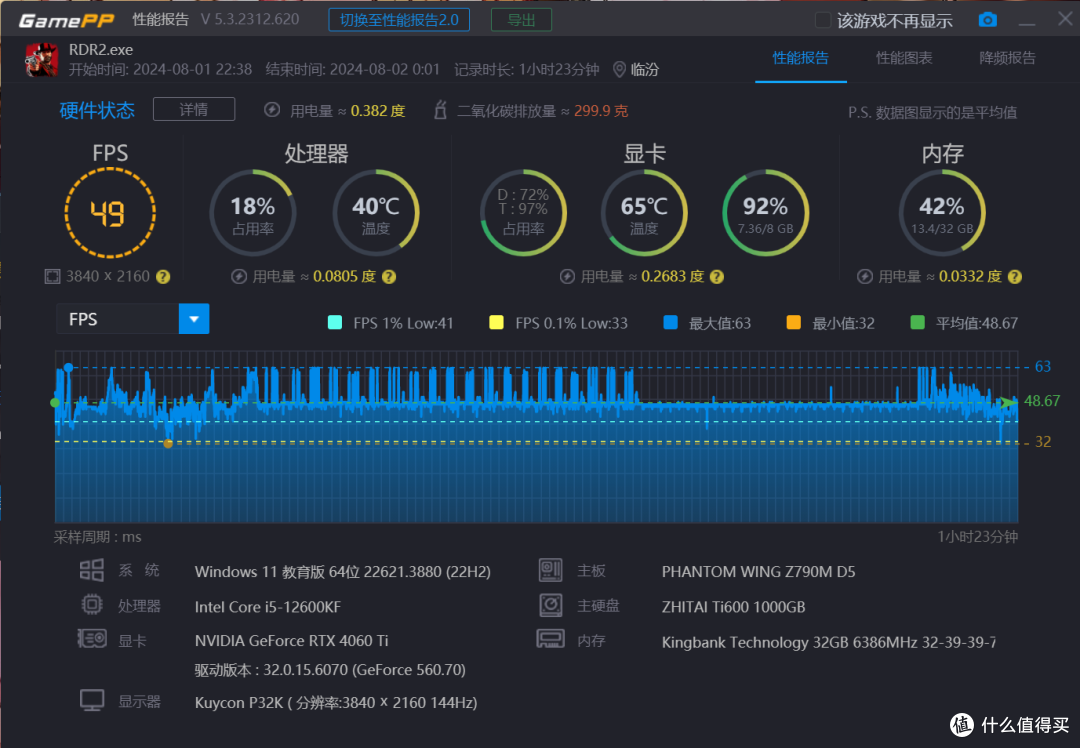Click the Intel Core i5-12600KF text
1080x748 pixels.
click(268, 607)
